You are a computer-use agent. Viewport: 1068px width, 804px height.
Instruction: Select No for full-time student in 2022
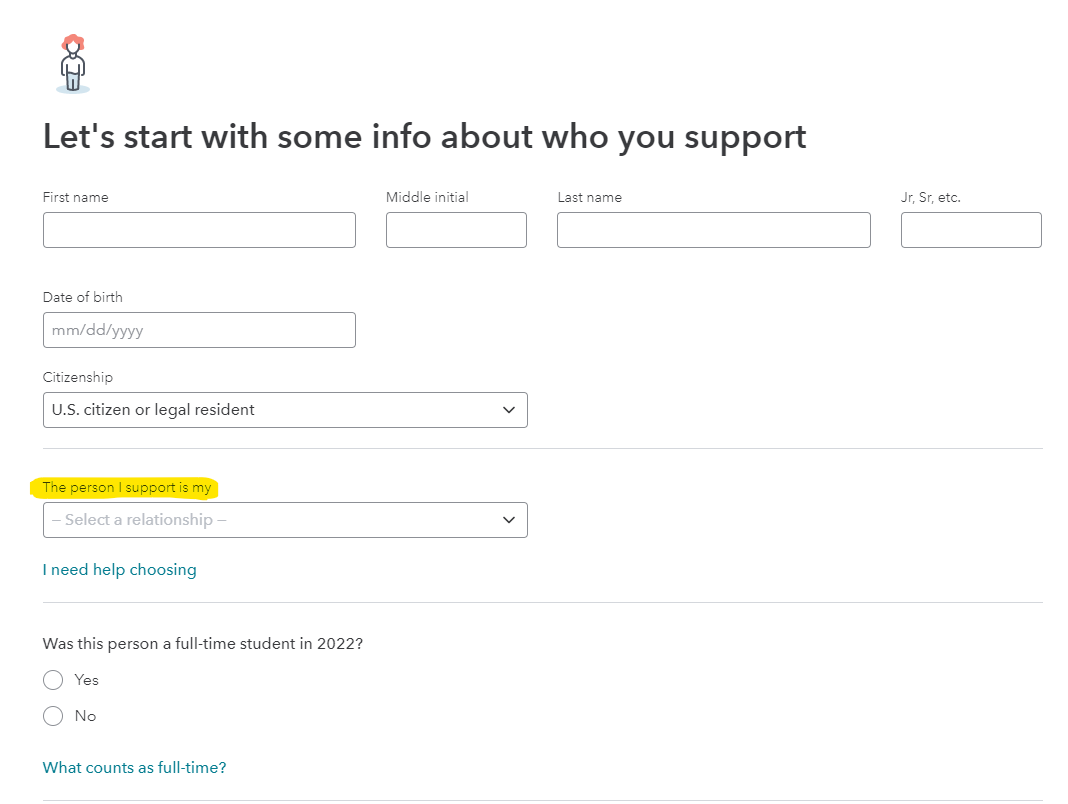53,716
